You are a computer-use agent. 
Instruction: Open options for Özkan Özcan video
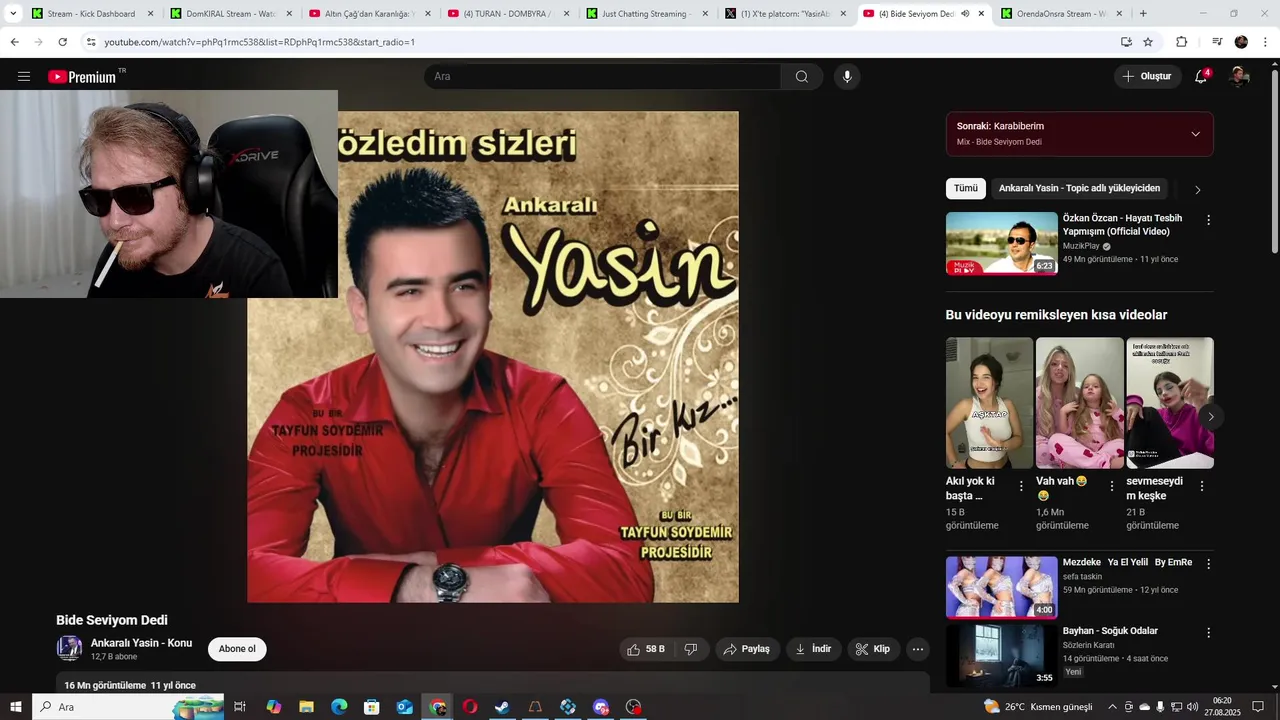1208,220
